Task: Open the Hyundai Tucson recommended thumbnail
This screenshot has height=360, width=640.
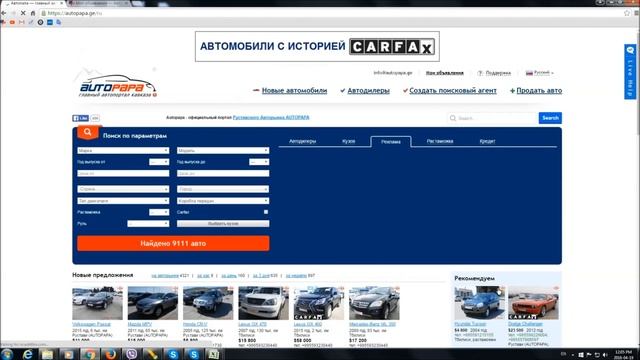Action: pos(480,302)
